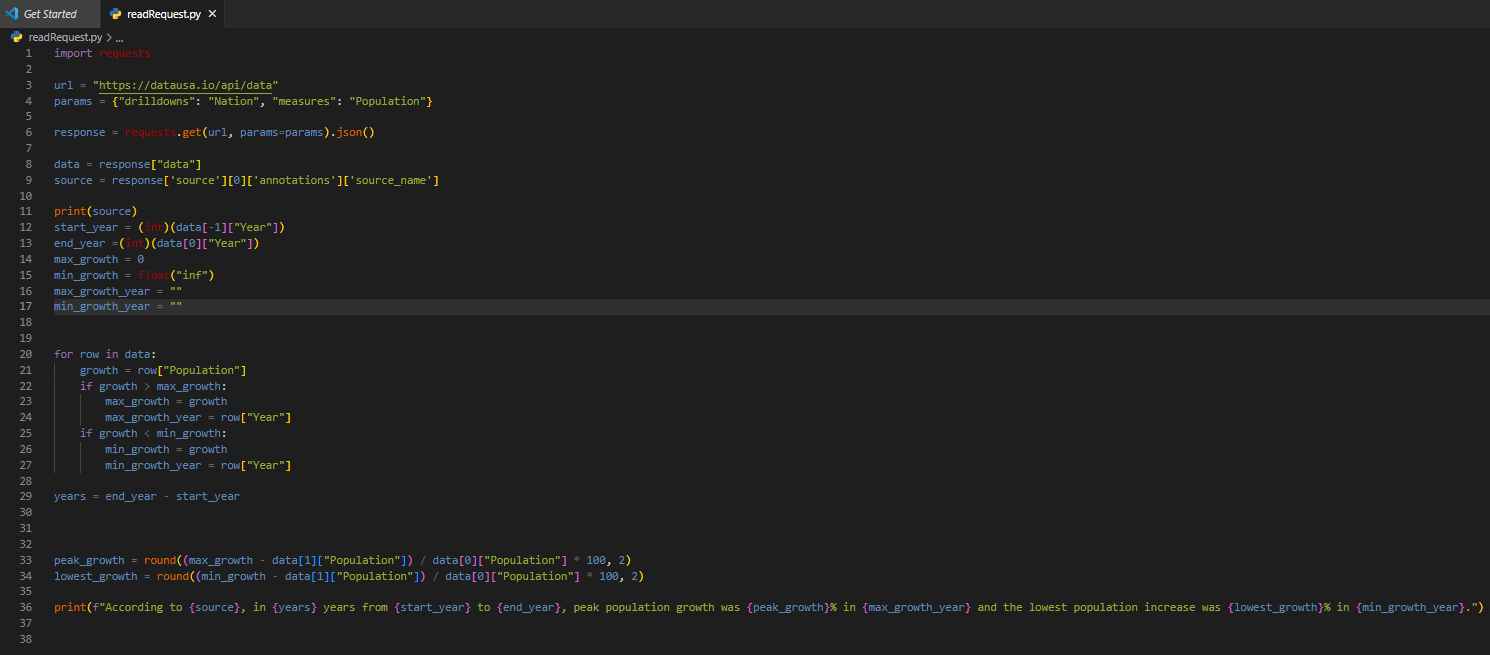Screen dimensions: 1490x655
Task: Click the VS Code icon on Get Started tab
Action: click(12, 14)
